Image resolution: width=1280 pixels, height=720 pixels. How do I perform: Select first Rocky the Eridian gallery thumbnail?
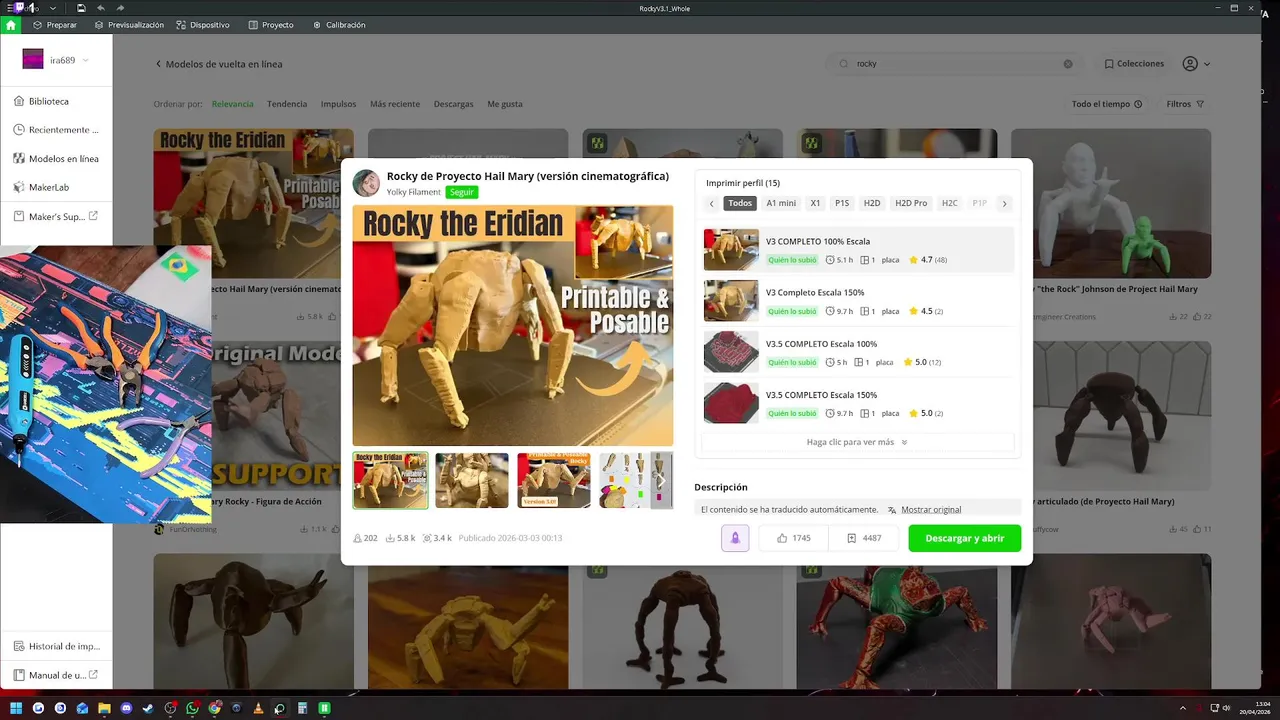(390, 480)
